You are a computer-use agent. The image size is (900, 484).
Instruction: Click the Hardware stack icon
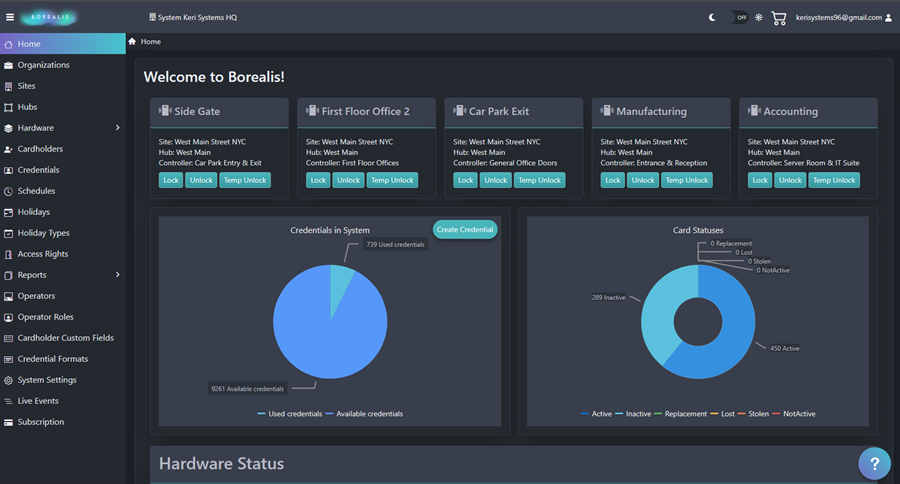[8, 128]
